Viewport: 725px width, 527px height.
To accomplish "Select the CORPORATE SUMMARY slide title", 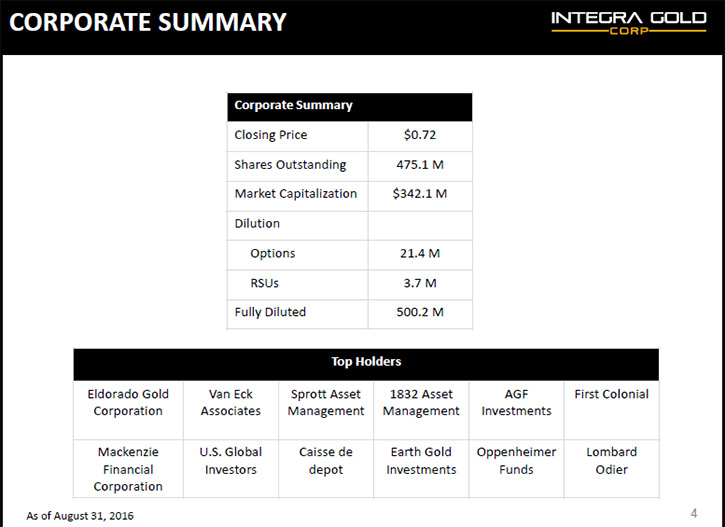I will [x=148, y=22].
